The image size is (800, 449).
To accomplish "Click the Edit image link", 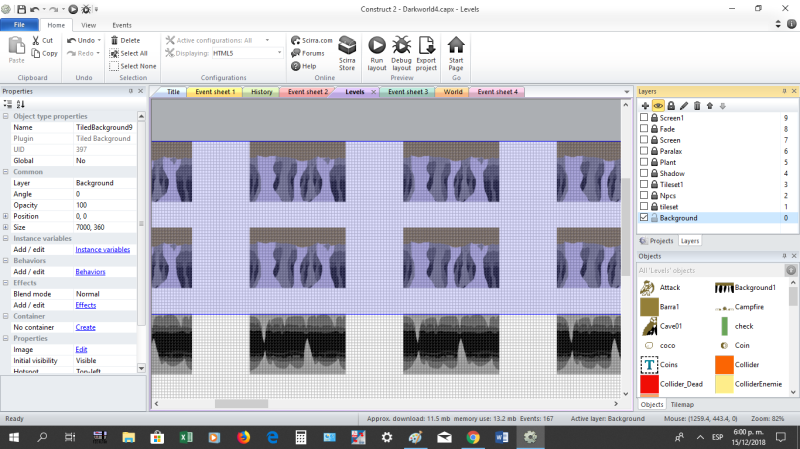I will click(x=81, y=350).
